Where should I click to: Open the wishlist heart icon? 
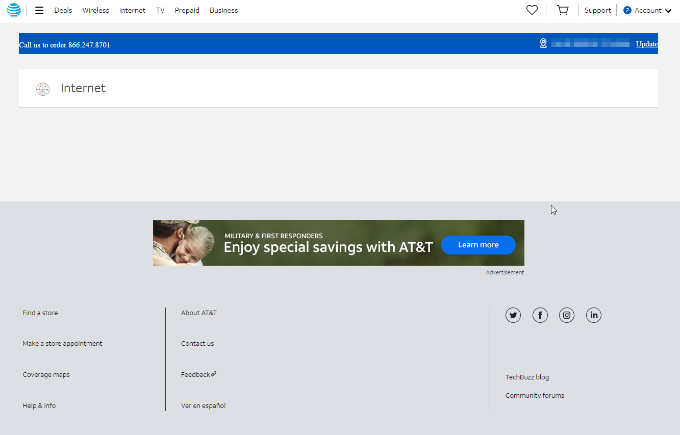click(x=532, y=10)
